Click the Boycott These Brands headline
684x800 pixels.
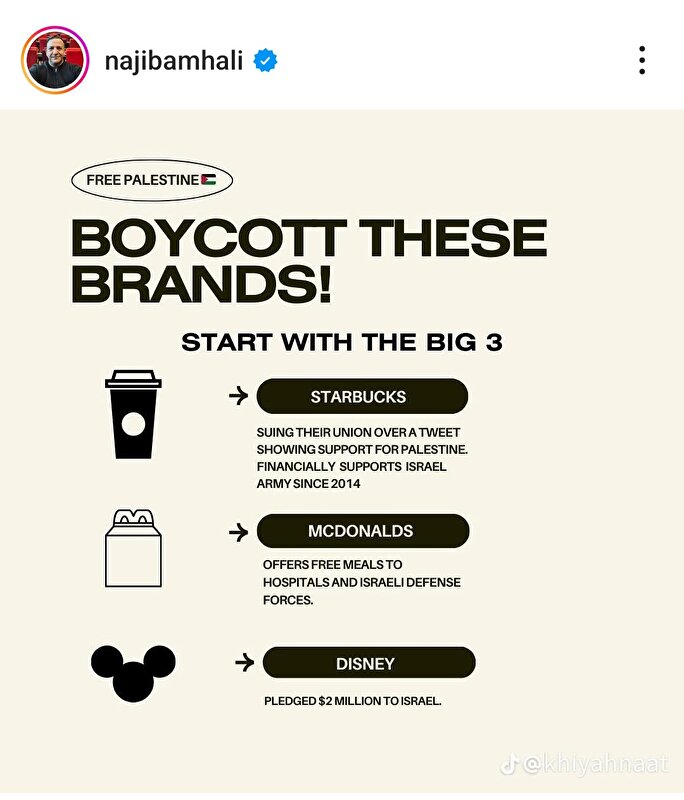coord(309,260)
